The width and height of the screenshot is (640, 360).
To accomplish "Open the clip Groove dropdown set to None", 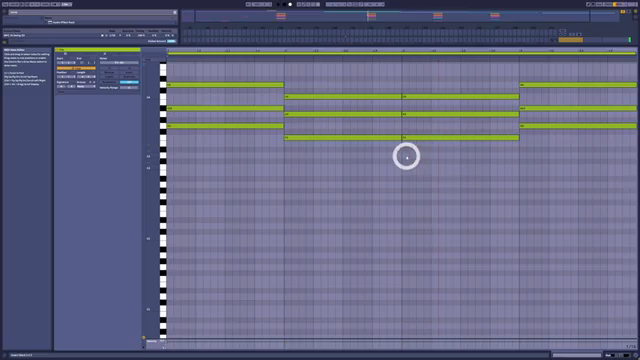I will 86,87.
